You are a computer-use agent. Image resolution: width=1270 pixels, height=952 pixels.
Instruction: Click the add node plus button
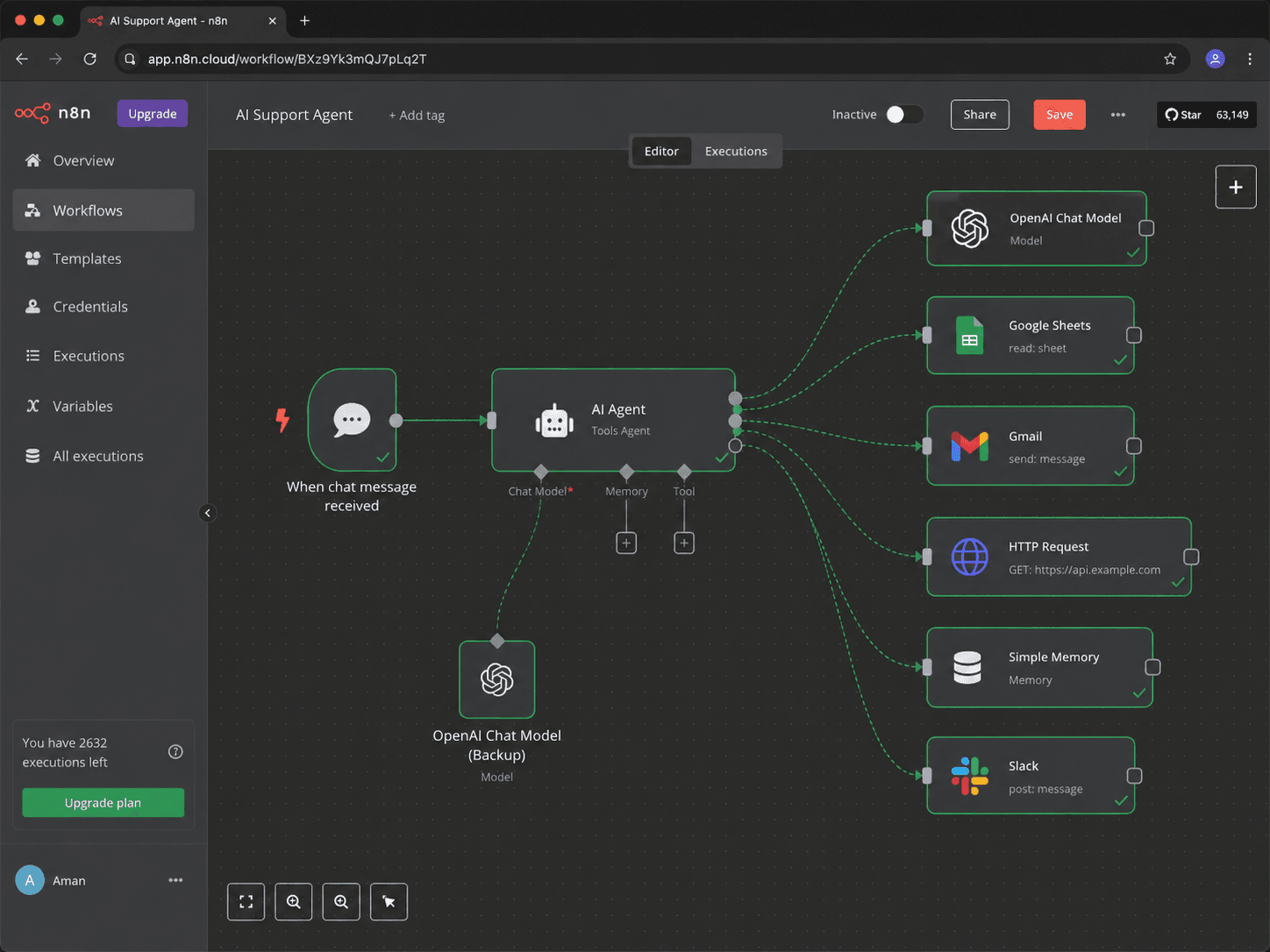coord(1236,188)
